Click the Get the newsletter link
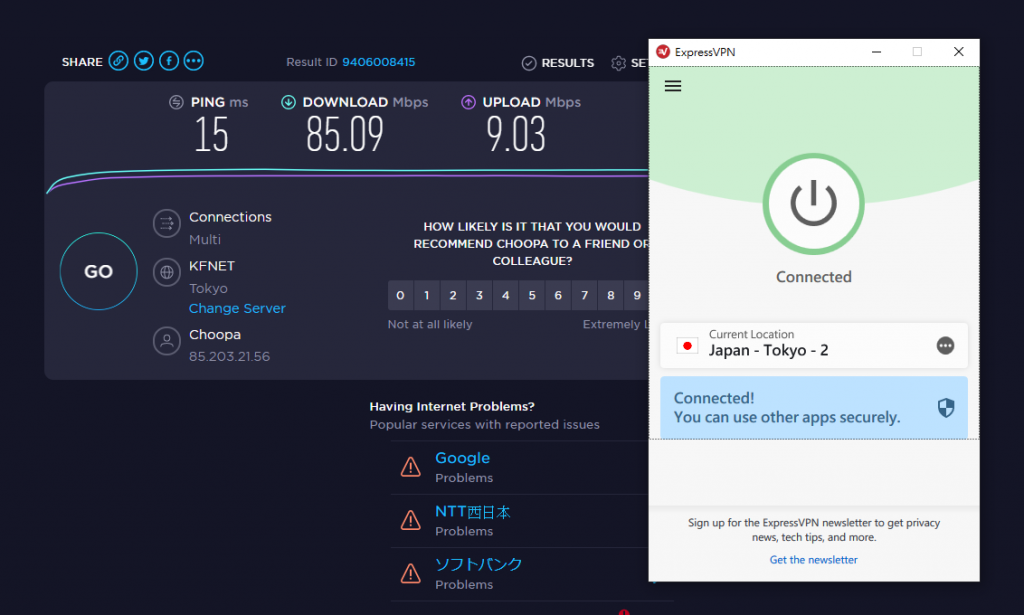The image size is (1024, 615). pyautogui.click(x=814, y=560)
